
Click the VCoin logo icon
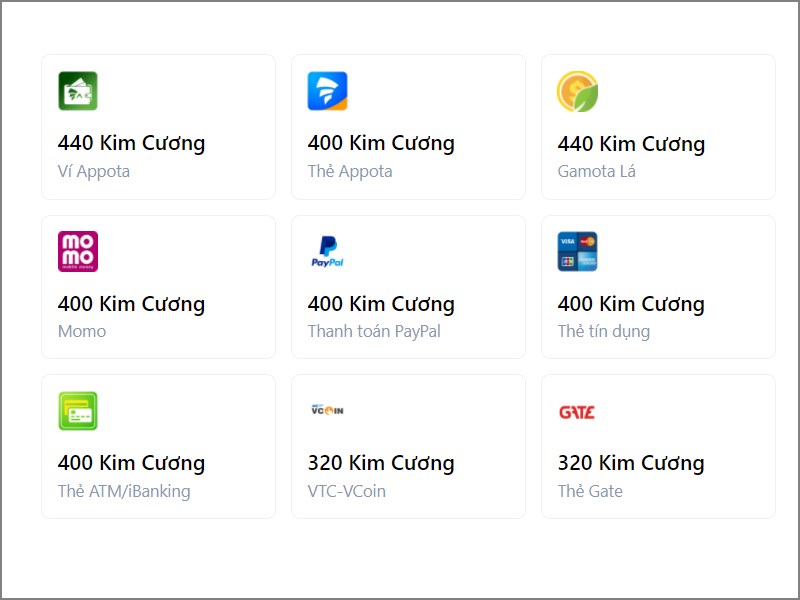pos(327,410)
